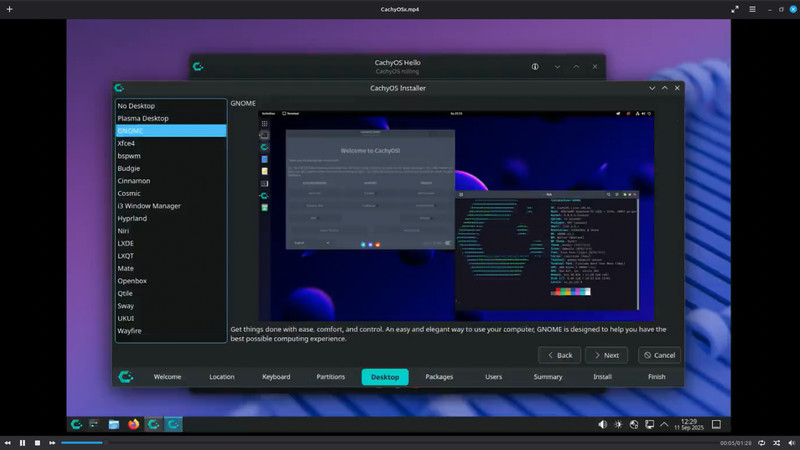The height and width of the screenshot is (450, 800).
Task: Skip forward with the fast-forward icon
Action: pyautogui.click(x=52, y=443)
